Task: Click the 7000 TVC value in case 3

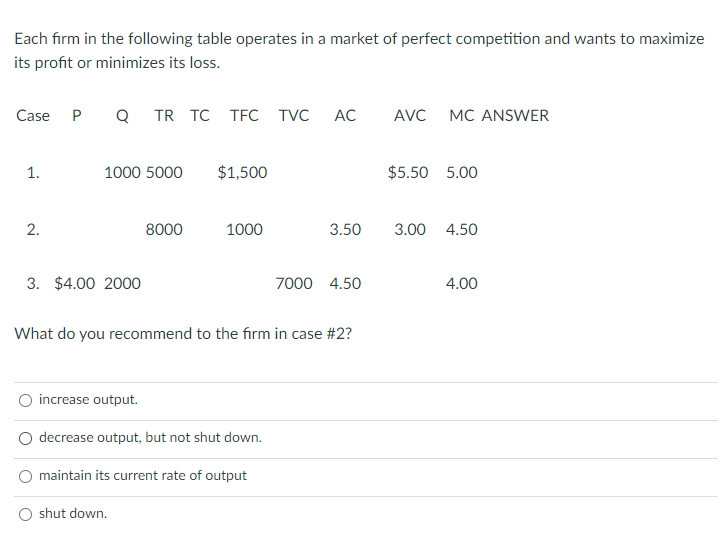Action: tap(294, 283)
